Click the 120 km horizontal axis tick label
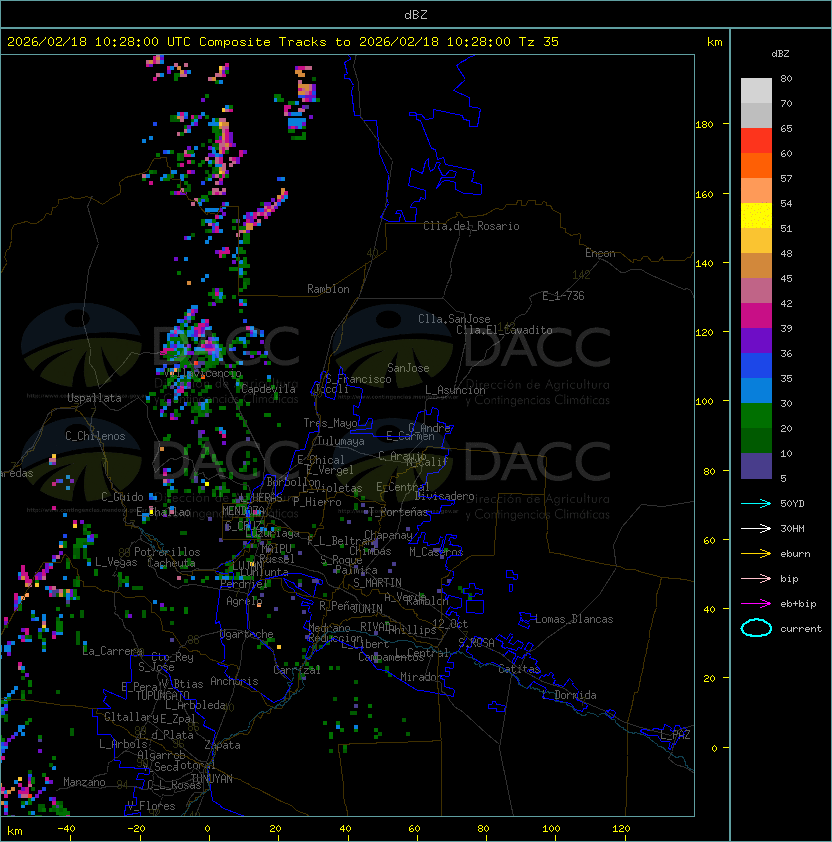The height and width of the screenshot is (842, 832). (621, 829)
